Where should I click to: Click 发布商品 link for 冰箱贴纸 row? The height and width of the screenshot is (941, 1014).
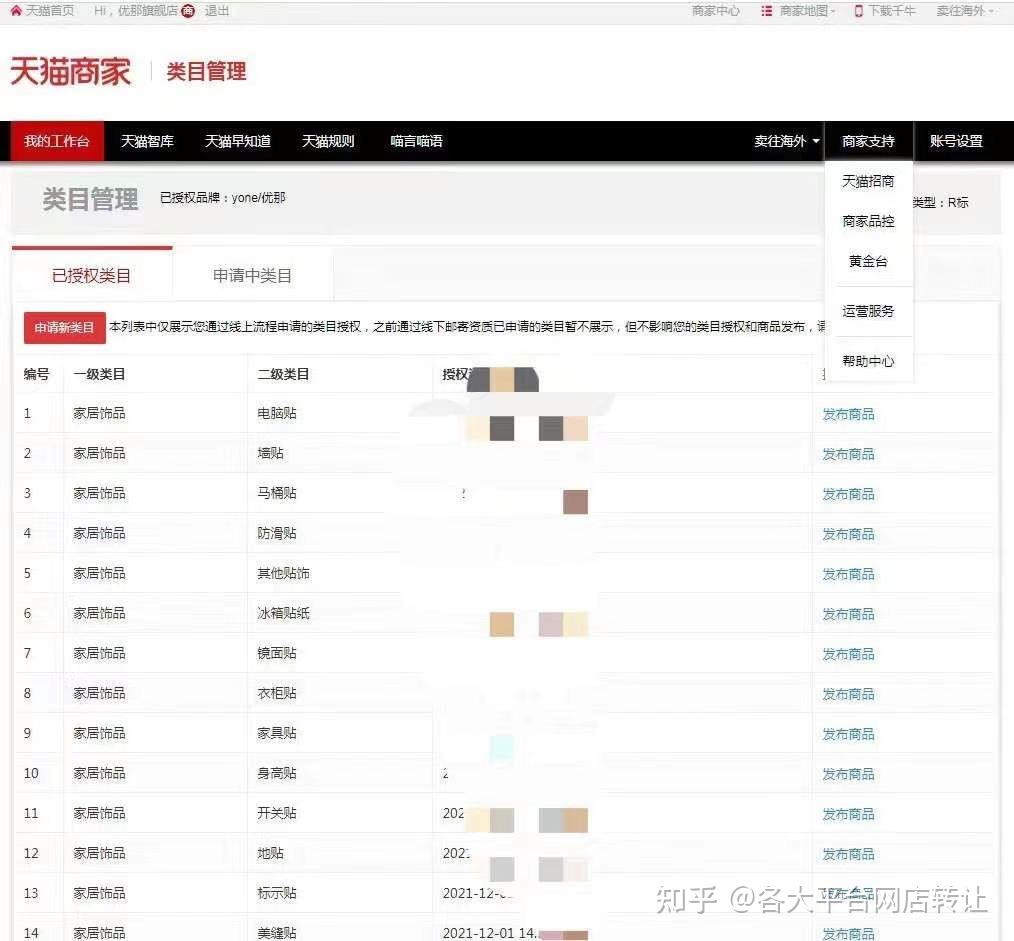(x=848, y=614)
